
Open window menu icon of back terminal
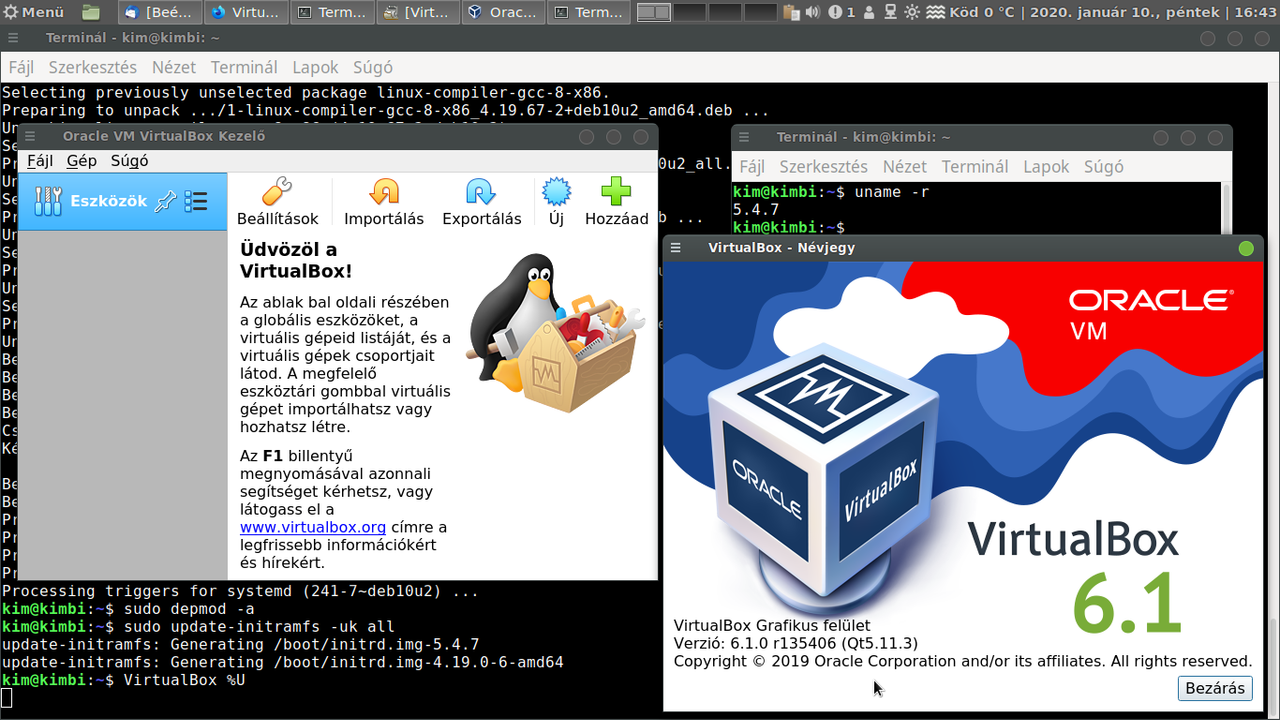tap(13, 38)
